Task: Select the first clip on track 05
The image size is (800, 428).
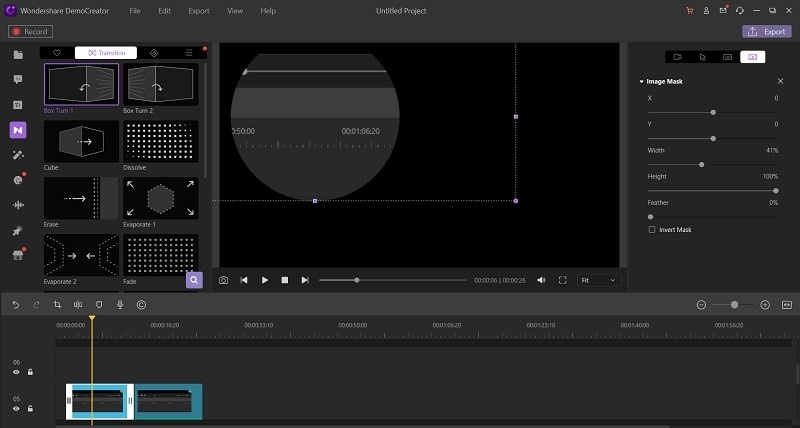Action: coord(99,401)
